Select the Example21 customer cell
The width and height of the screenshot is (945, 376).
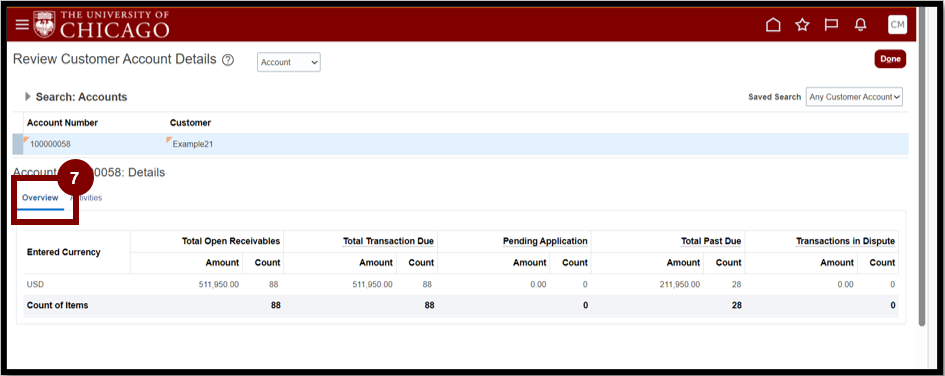tap(192, 145)
